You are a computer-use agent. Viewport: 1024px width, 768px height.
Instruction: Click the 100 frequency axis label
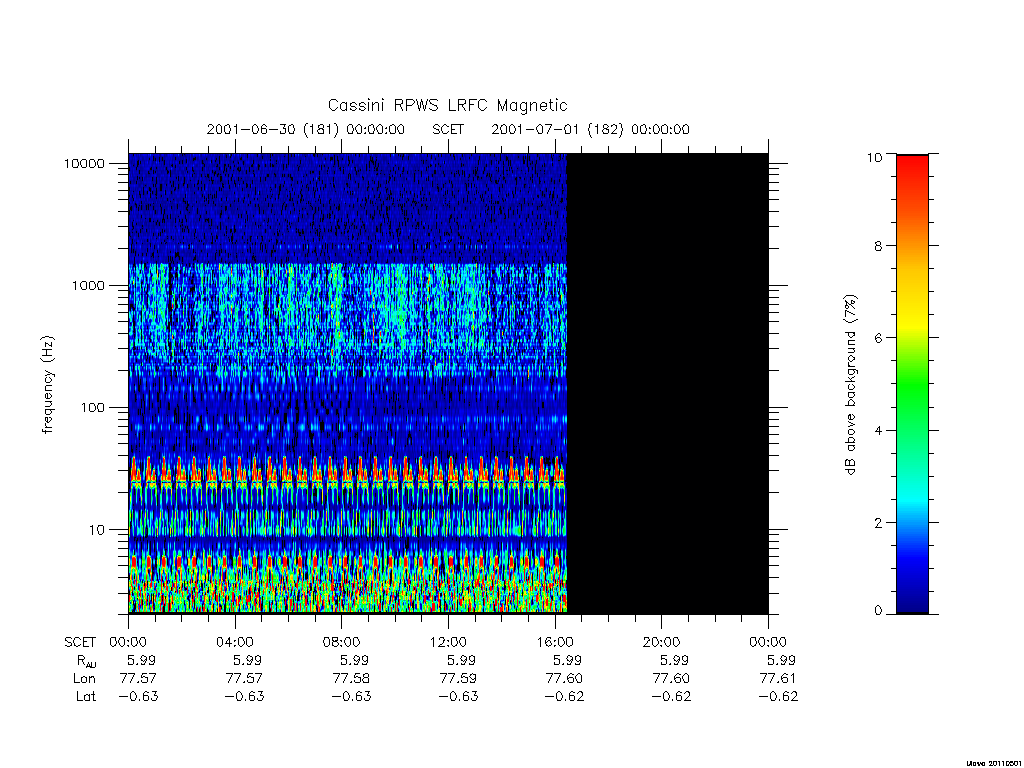92,408
